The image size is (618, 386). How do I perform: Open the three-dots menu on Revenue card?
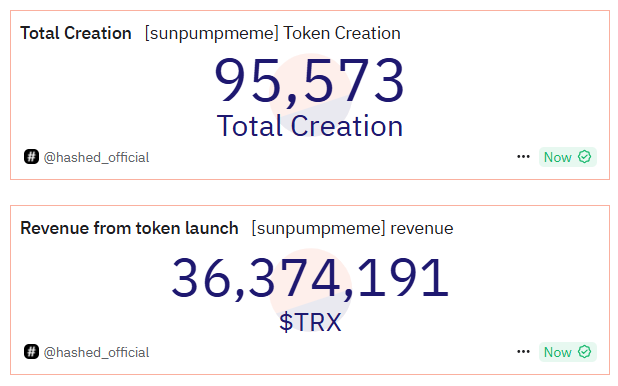tap(523, 352)
